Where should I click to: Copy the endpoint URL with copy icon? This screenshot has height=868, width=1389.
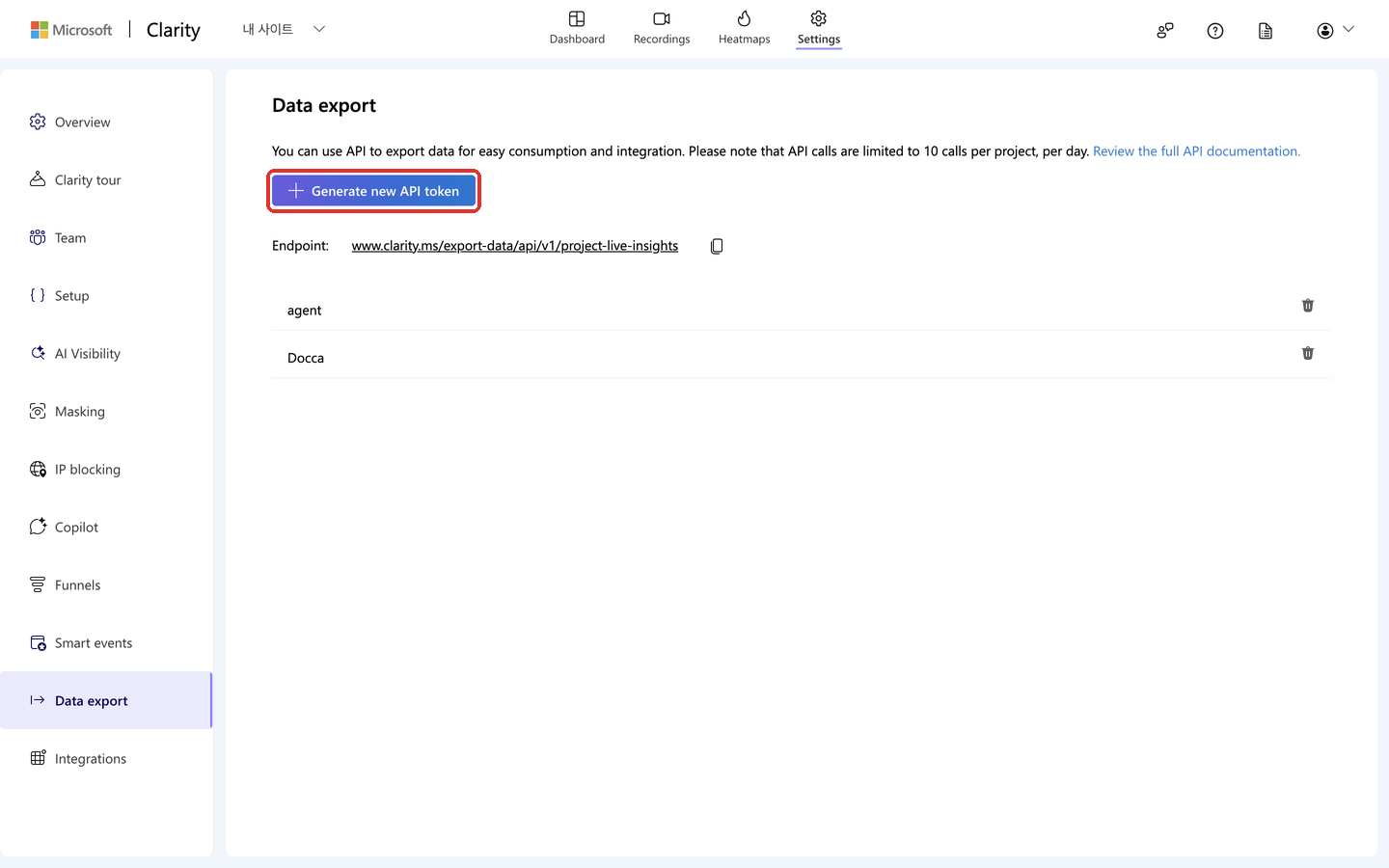point(717,246)
